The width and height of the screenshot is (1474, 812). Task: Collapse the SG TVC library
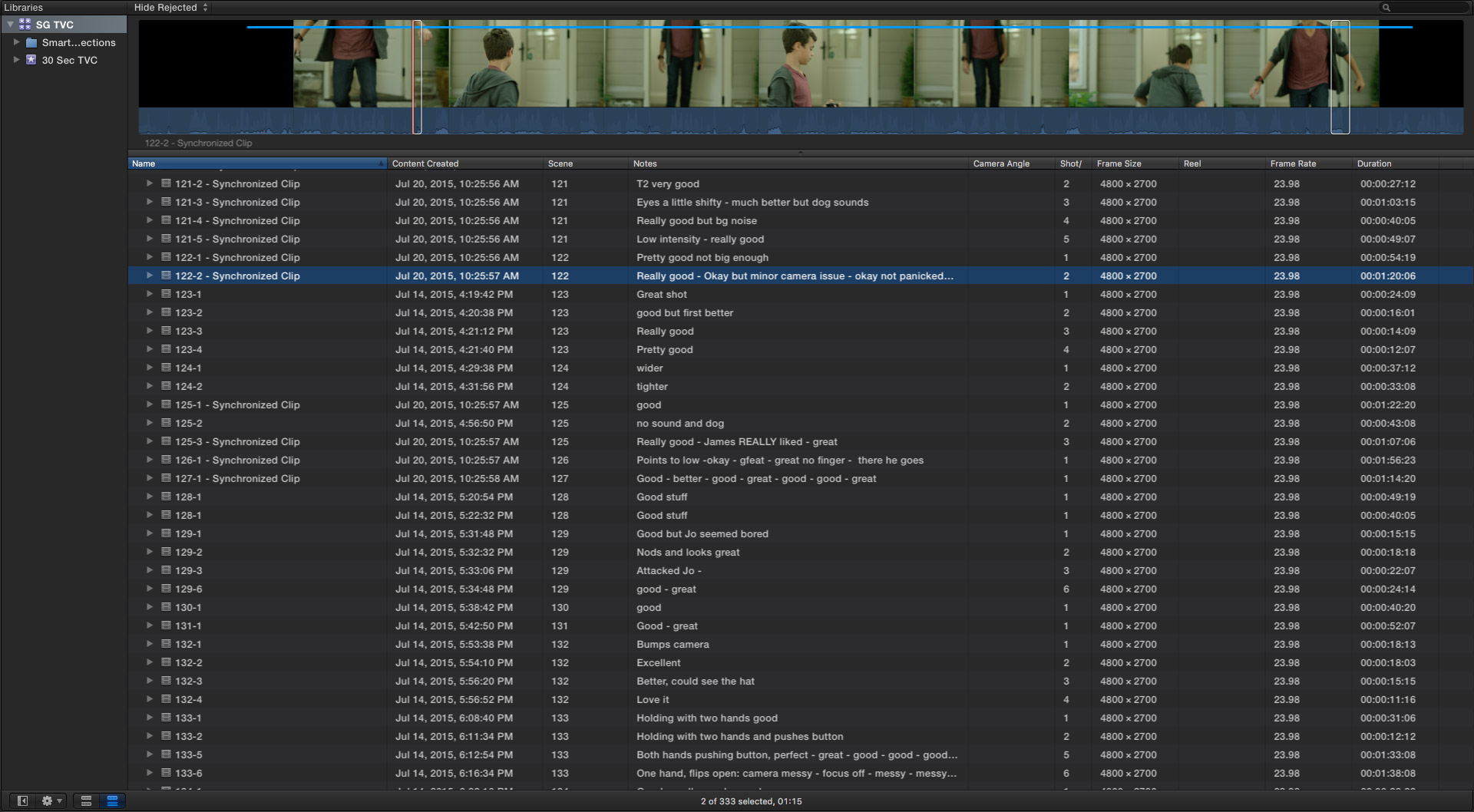(x=10, y=25)
